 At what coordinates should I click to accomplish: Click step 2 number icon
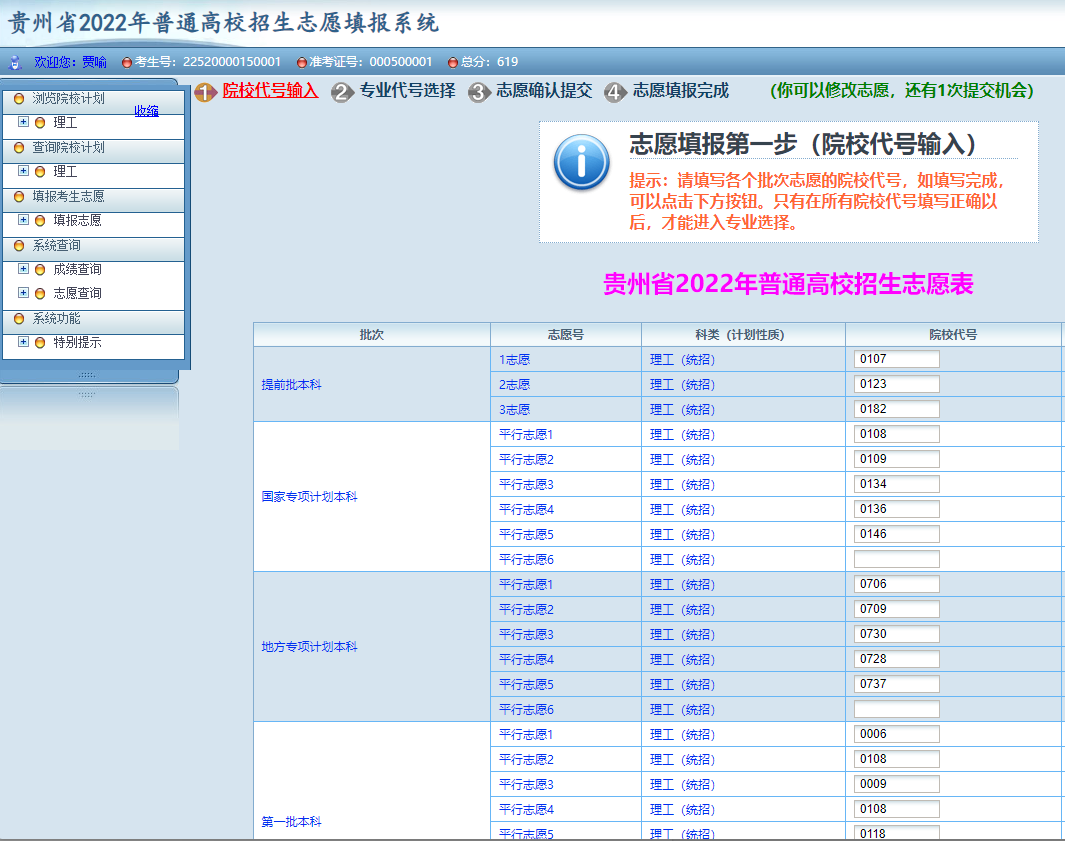coord(342,92)
